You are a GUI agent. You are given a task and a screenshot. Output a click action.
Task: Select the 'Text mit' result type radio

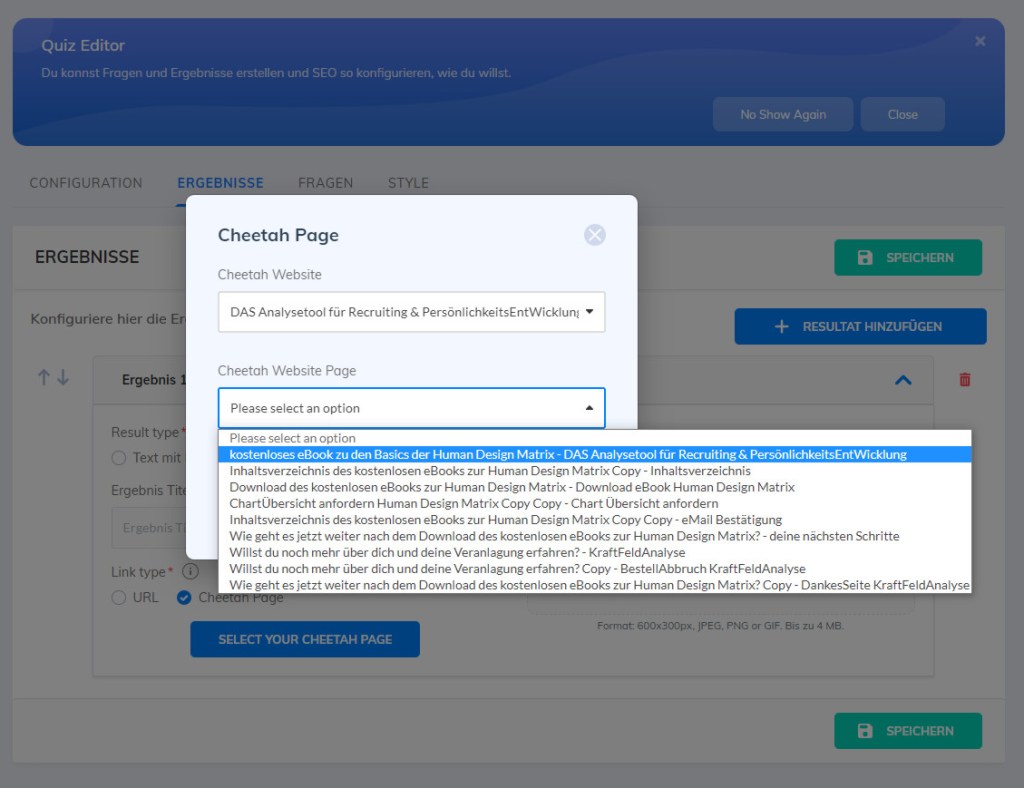point(119,458)
